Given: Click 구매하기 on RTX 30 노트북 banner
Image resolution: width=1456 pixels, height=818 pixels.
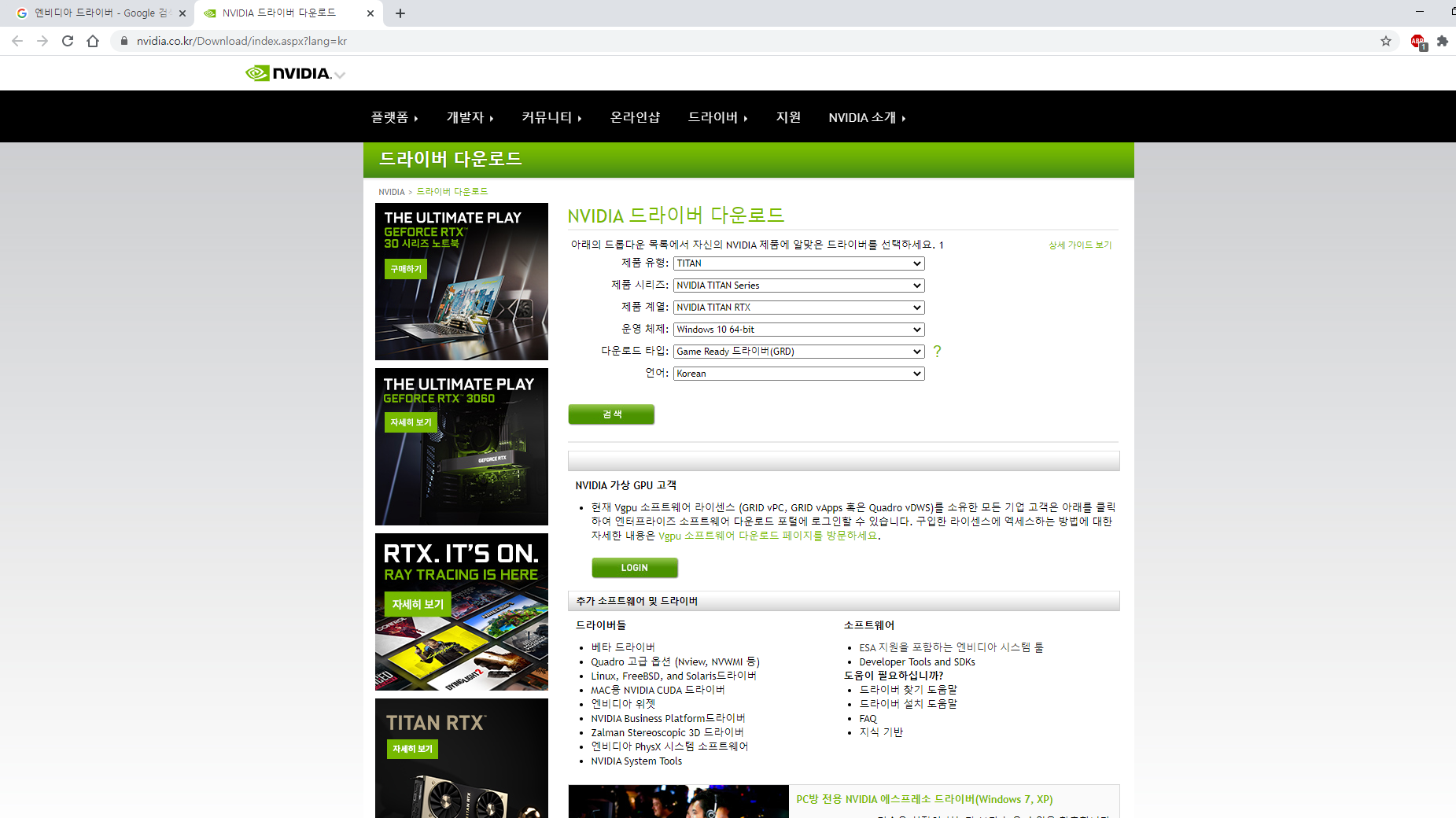Looking at the screenshot, I should (x=406, y=269).
